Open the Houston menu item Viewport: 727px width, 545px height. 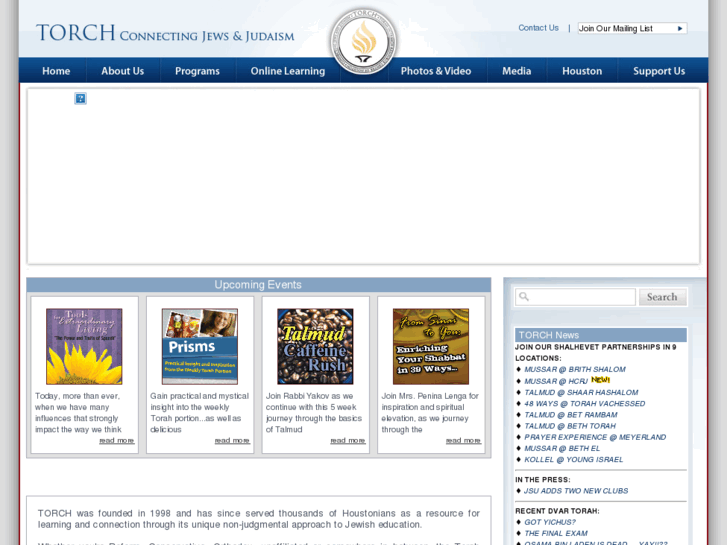(x=582, y=71)
